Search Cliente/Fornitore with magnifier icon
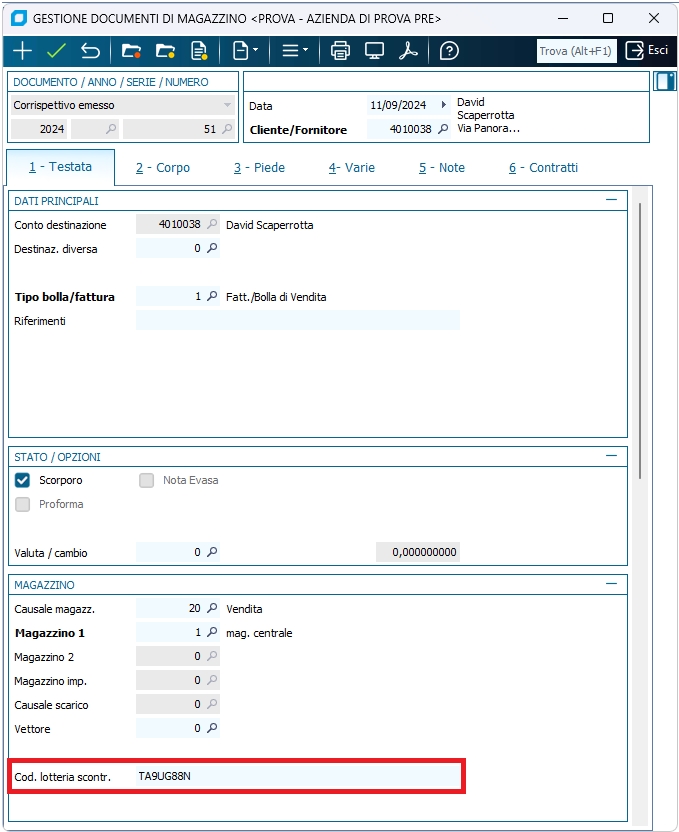The height and width of the screenshot is (832, 679). click(443, 129)
